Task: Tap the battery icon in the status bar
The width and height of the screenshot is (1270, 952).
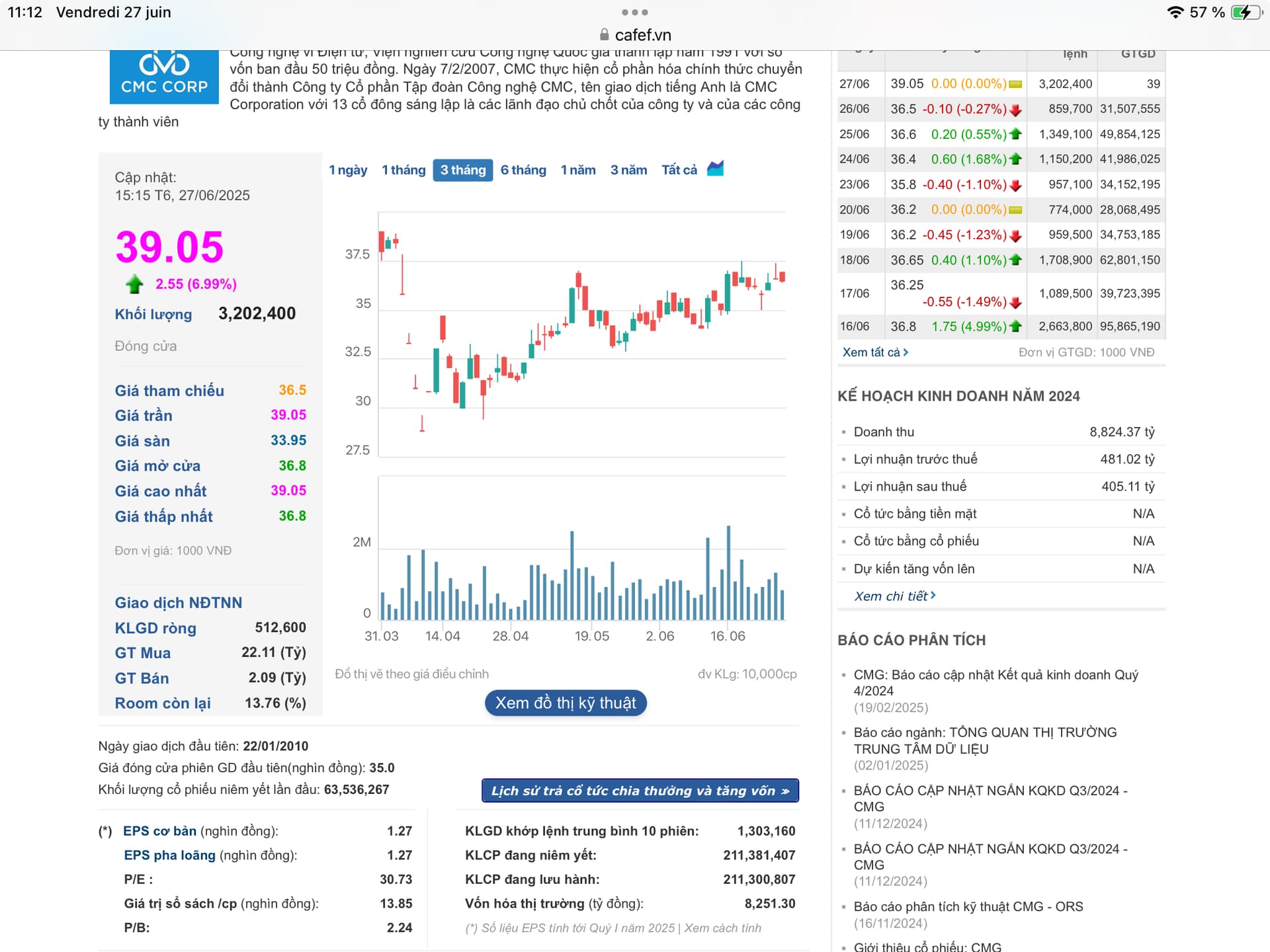Action: pos(1246,13)
